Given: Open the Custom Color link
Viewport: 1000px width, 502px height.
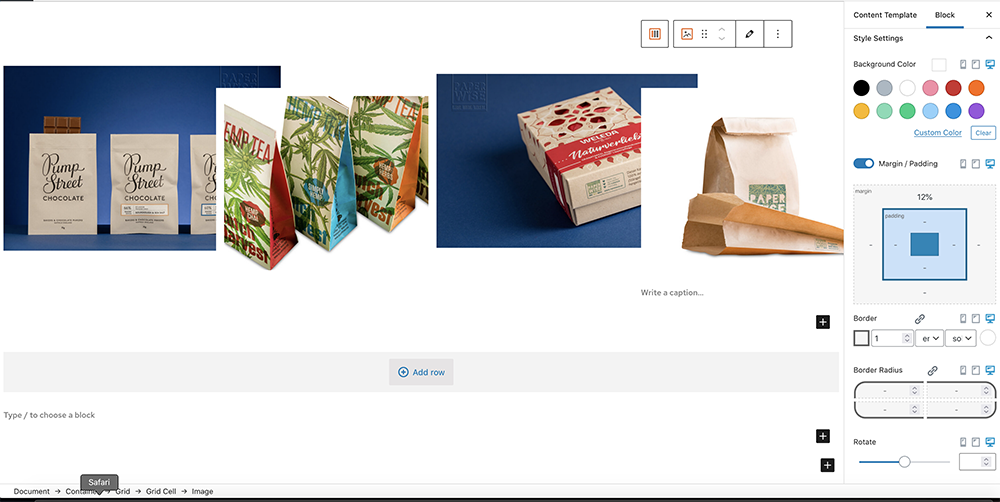Looking at the screenshot, I should pos(938,133).
